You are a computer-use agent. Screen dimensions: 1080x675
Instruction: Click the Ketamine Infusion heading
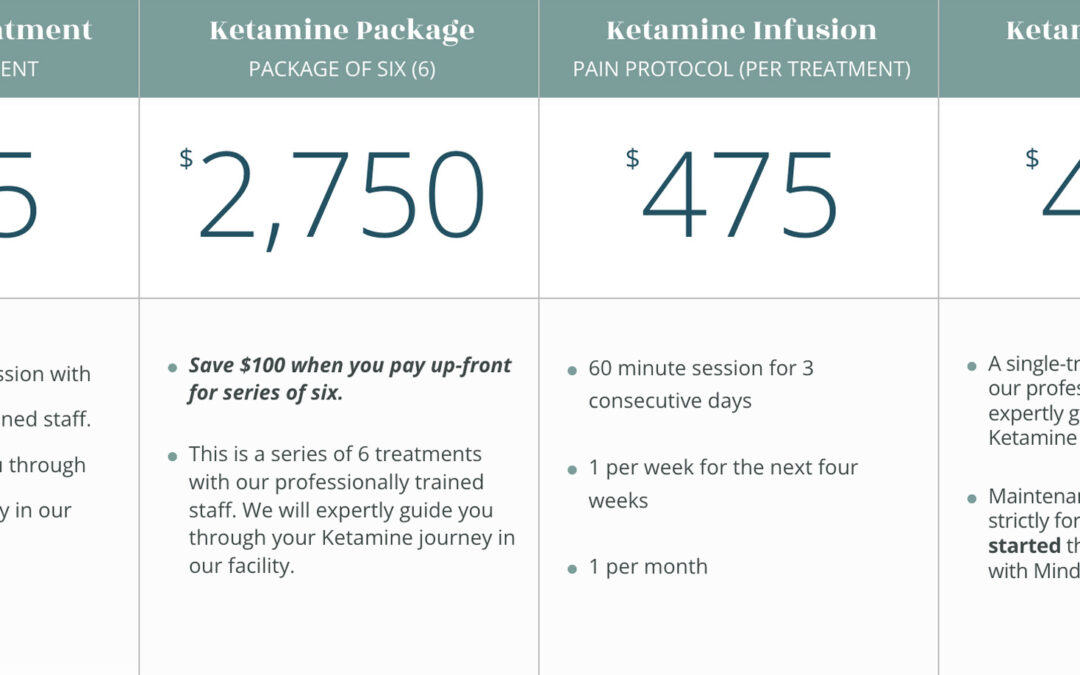741,30
